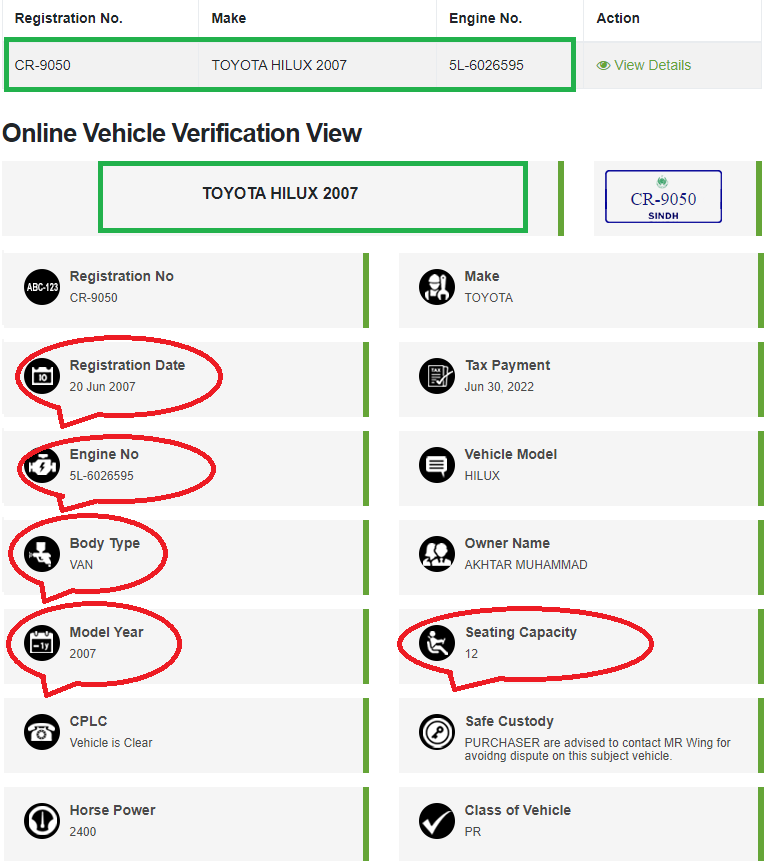Click the PURCHASER are advised Safe Custody note

pyautogui.click(x=597, y=749)
